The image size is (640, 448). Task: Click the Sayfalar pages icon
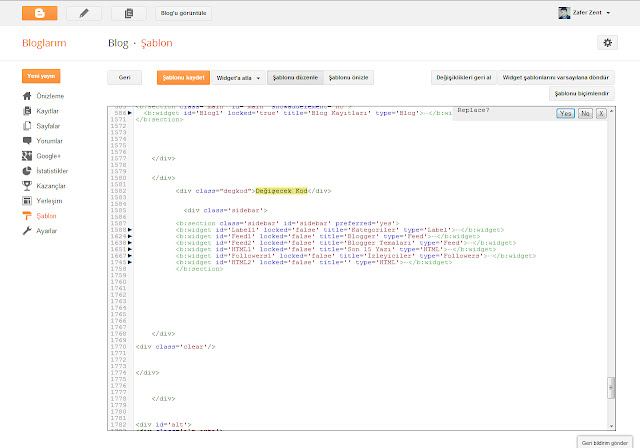[27, 126]
